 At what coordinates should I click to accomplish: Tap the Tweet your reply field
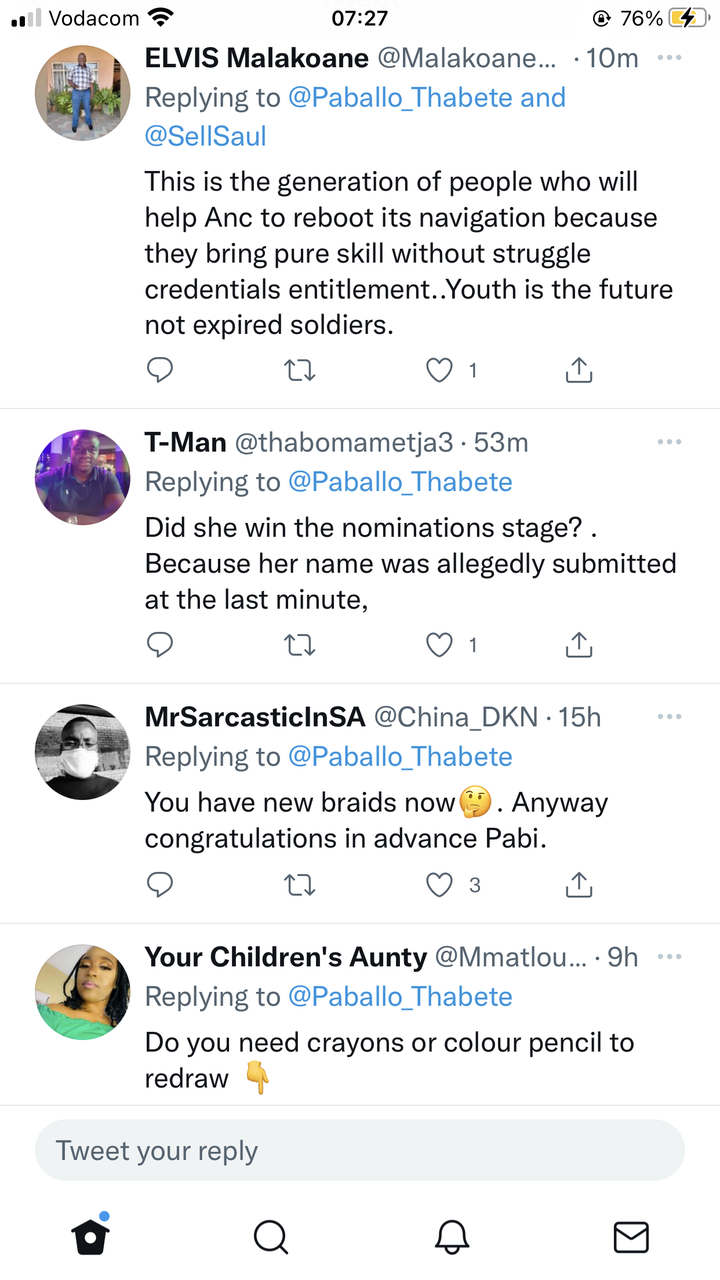(360, 1150)
